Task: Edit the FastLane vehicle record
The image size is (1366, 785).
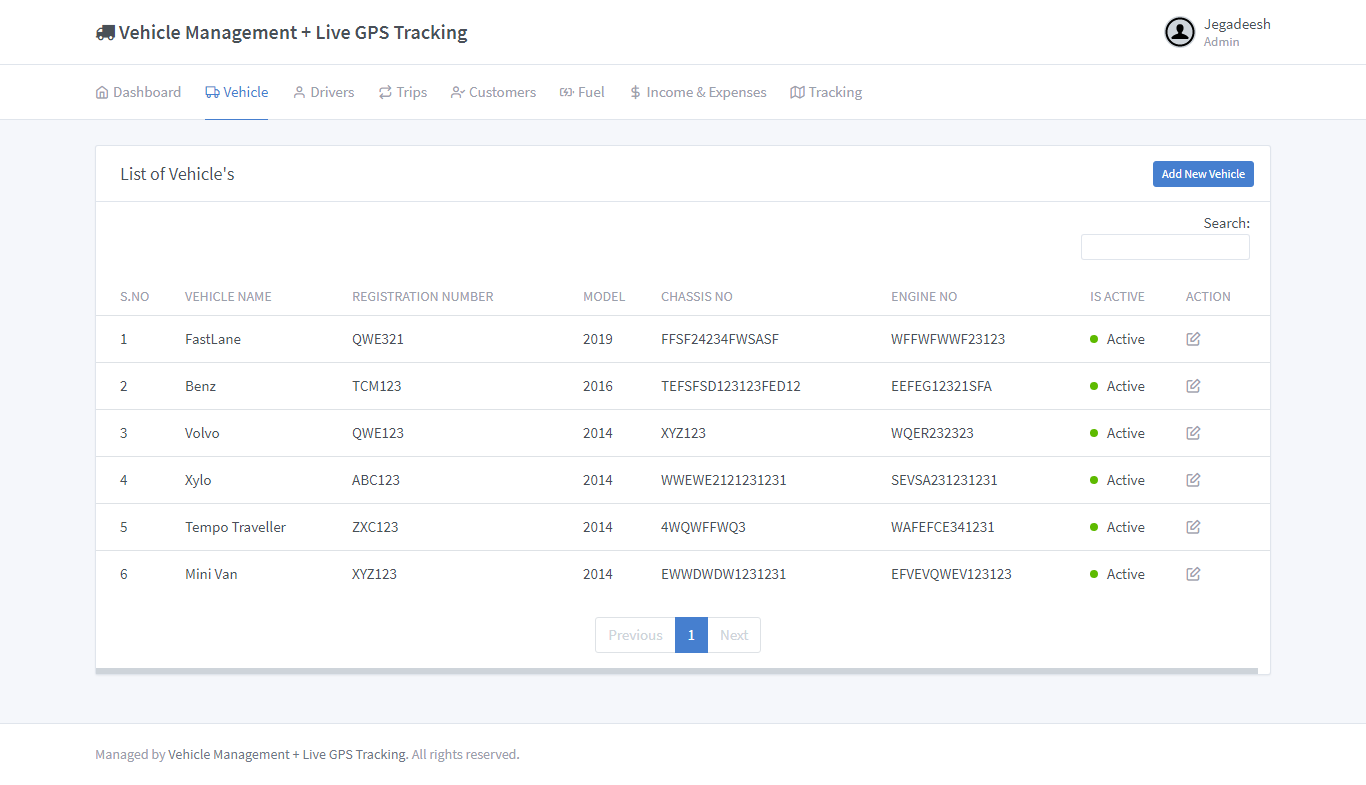Action: tap(1193, 339)
